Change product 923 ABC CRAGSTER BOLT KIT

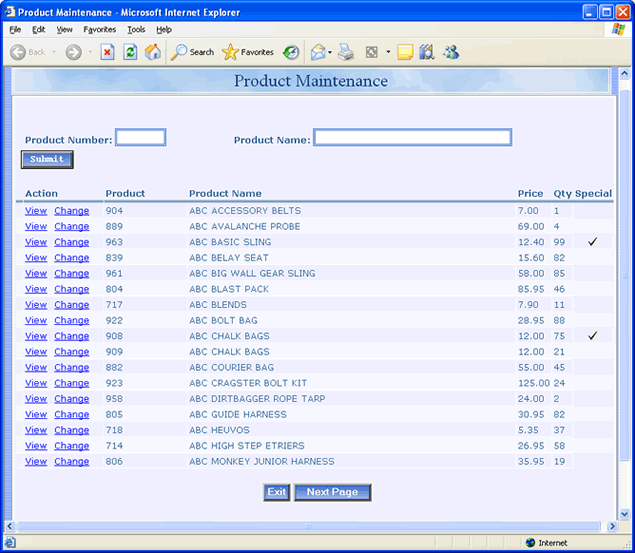(72, 383)
